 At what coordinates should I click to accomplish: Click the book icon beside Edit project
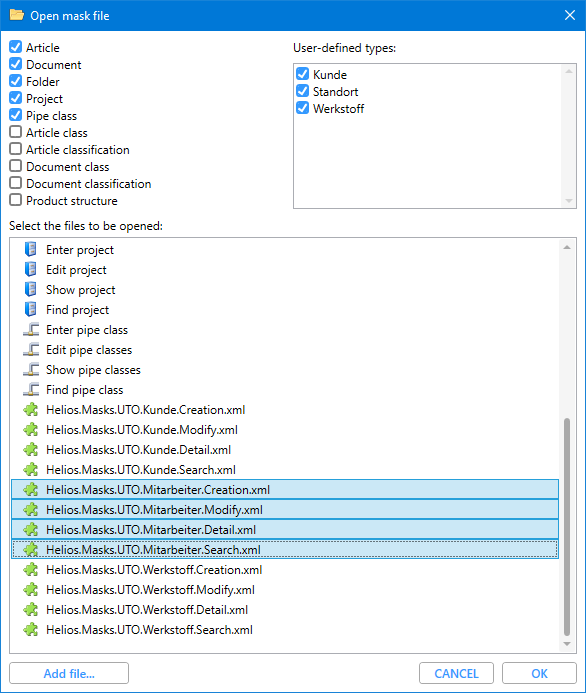pyautogui.click(x=30, y=269)
